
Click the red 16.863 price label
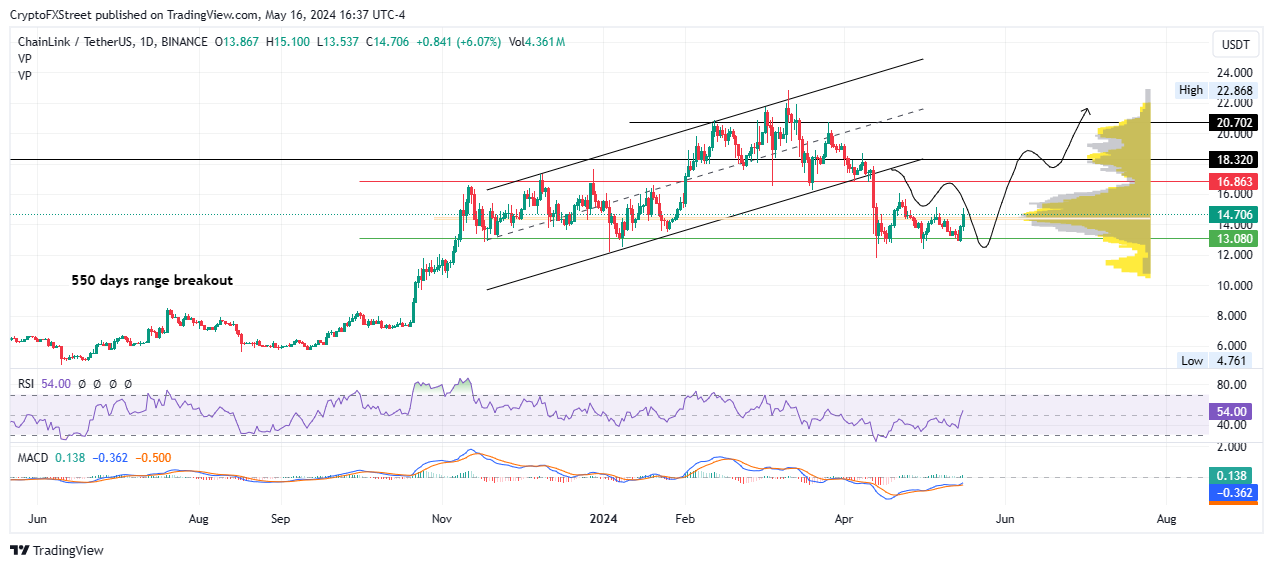click(1233, 182)
